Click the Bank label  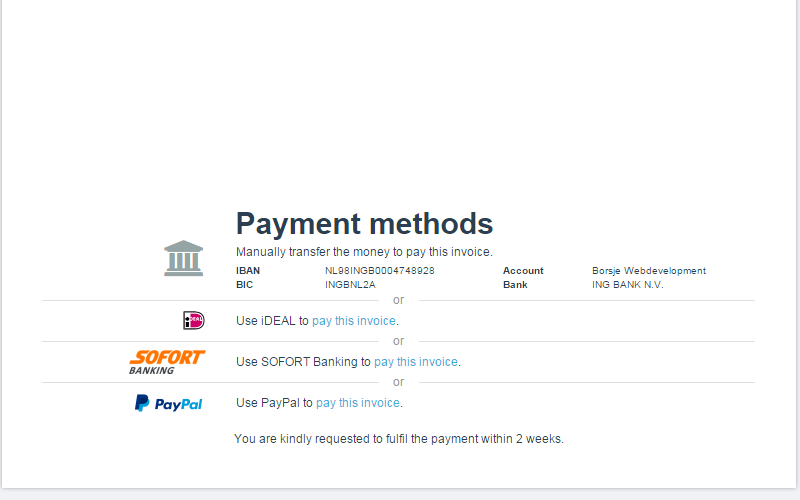coord(515,285)
